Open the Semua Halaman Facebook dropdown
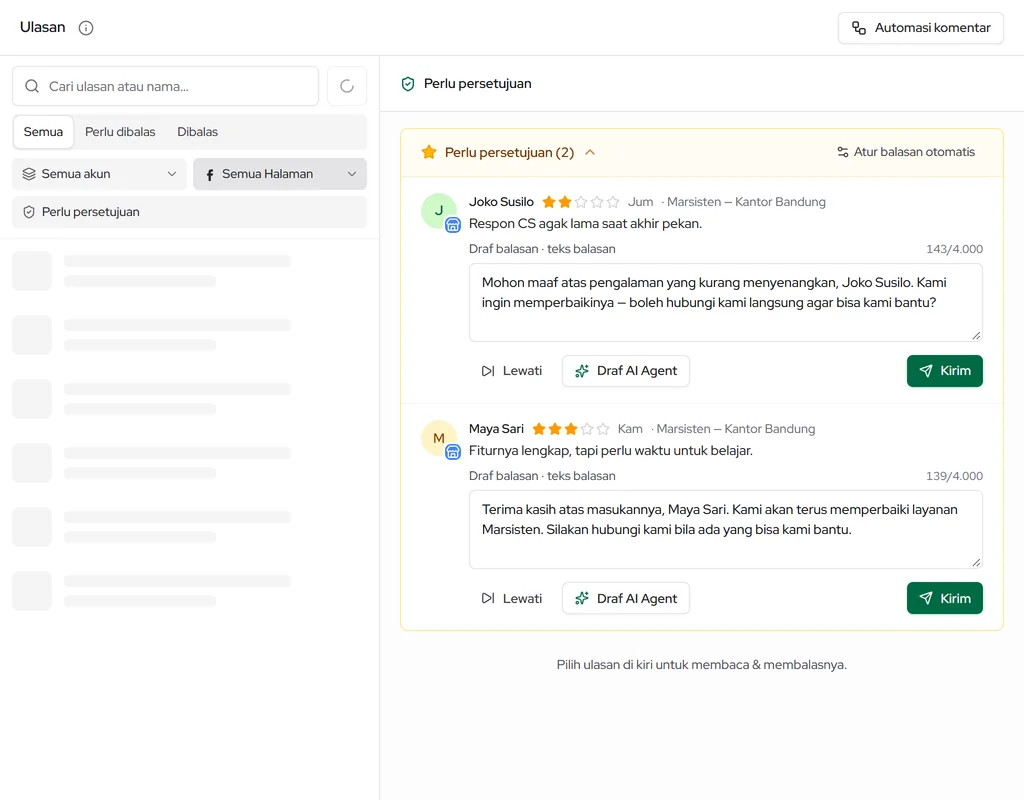 pyautogui.click(x=280, y=174)
